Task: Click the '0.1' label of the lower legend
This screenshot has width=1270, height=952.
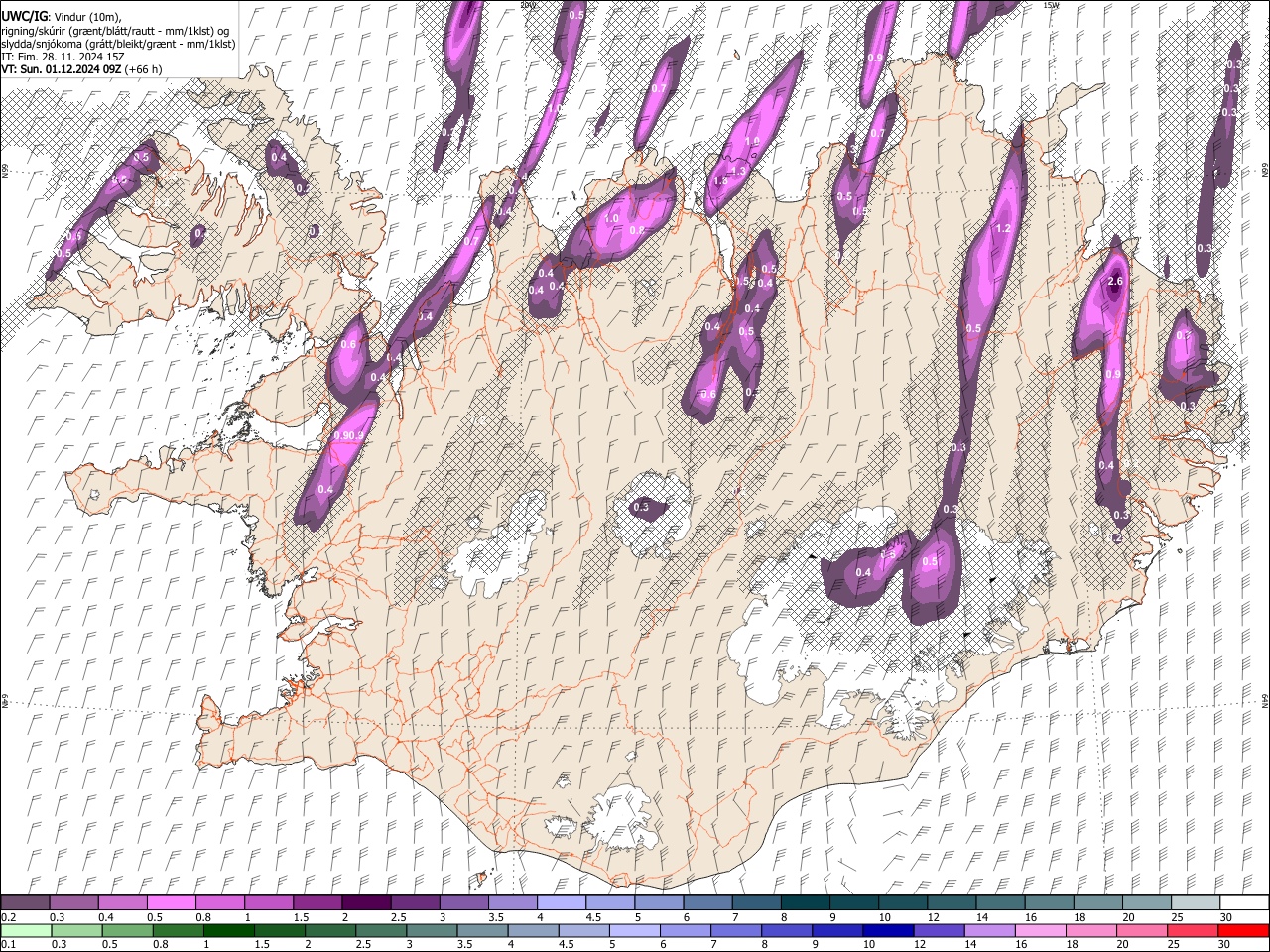Action: tap(8, 944)
